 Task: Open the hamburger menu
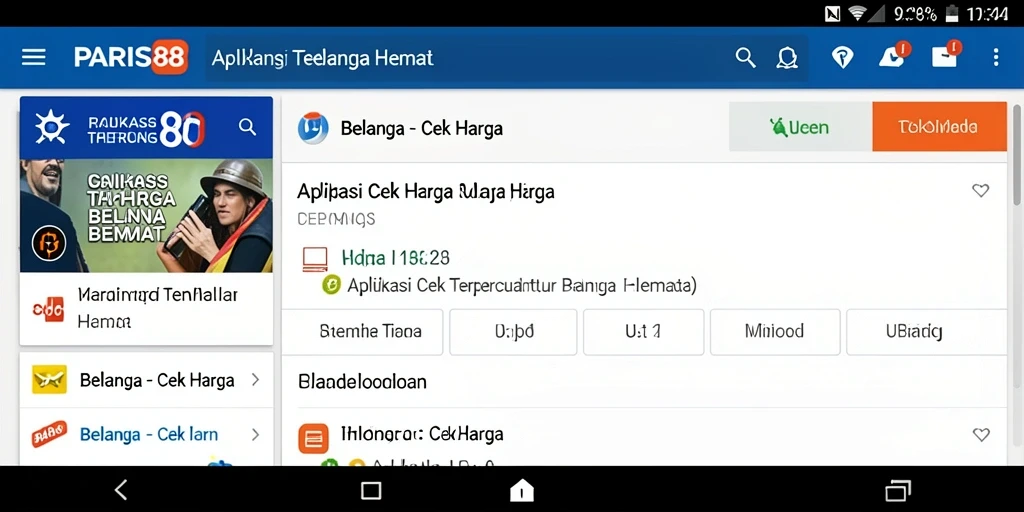[33, 57]
